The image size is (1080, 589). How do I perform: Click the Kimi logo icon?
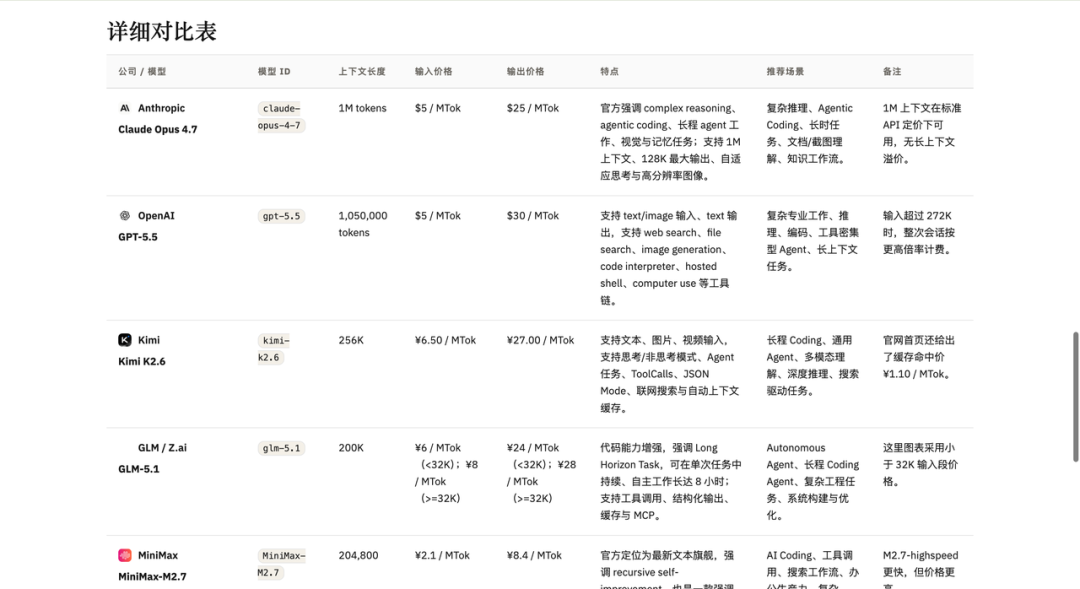click(x=125, y=340)
